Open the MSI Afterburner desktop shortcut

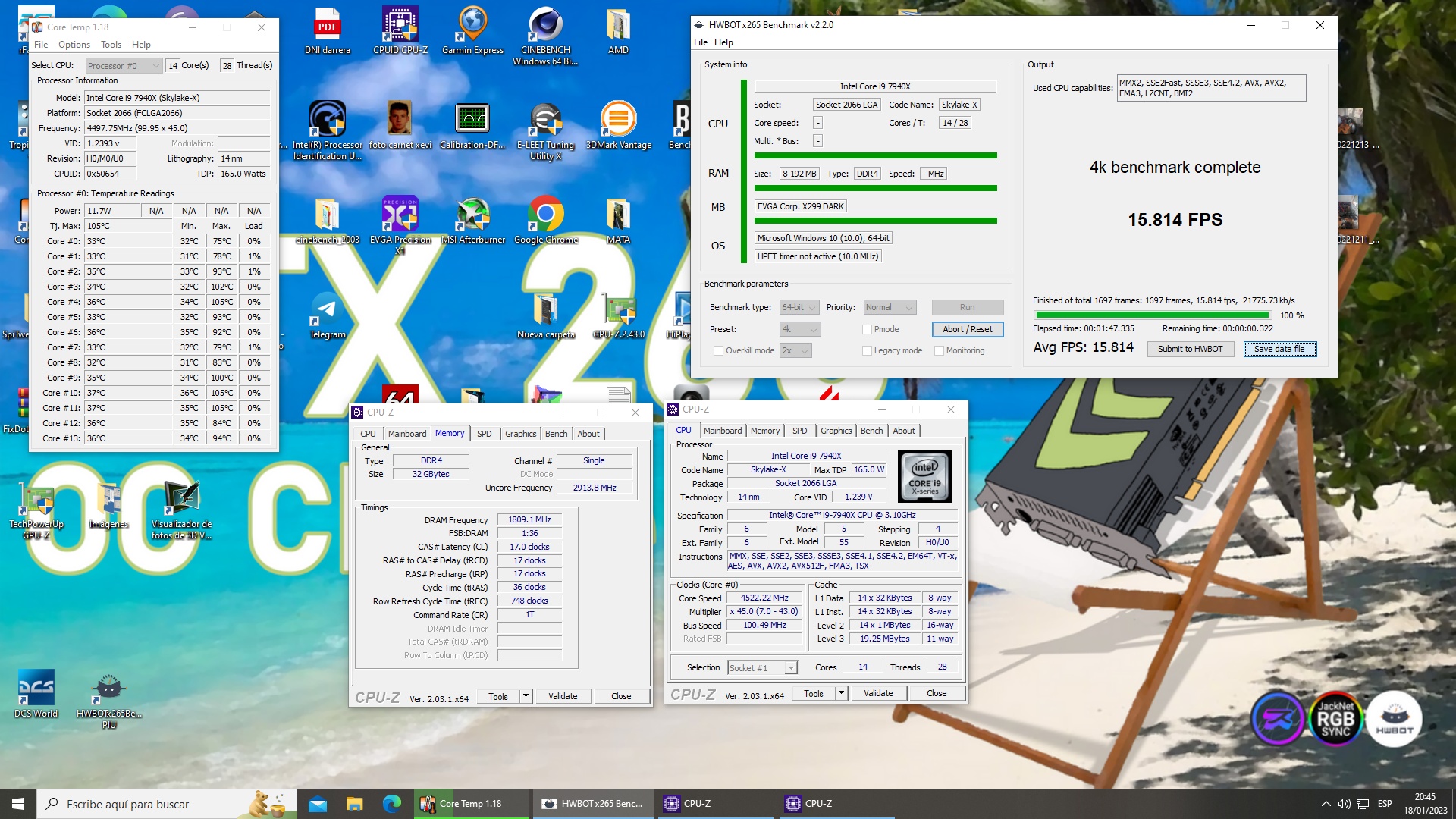[x=472, y=221]
